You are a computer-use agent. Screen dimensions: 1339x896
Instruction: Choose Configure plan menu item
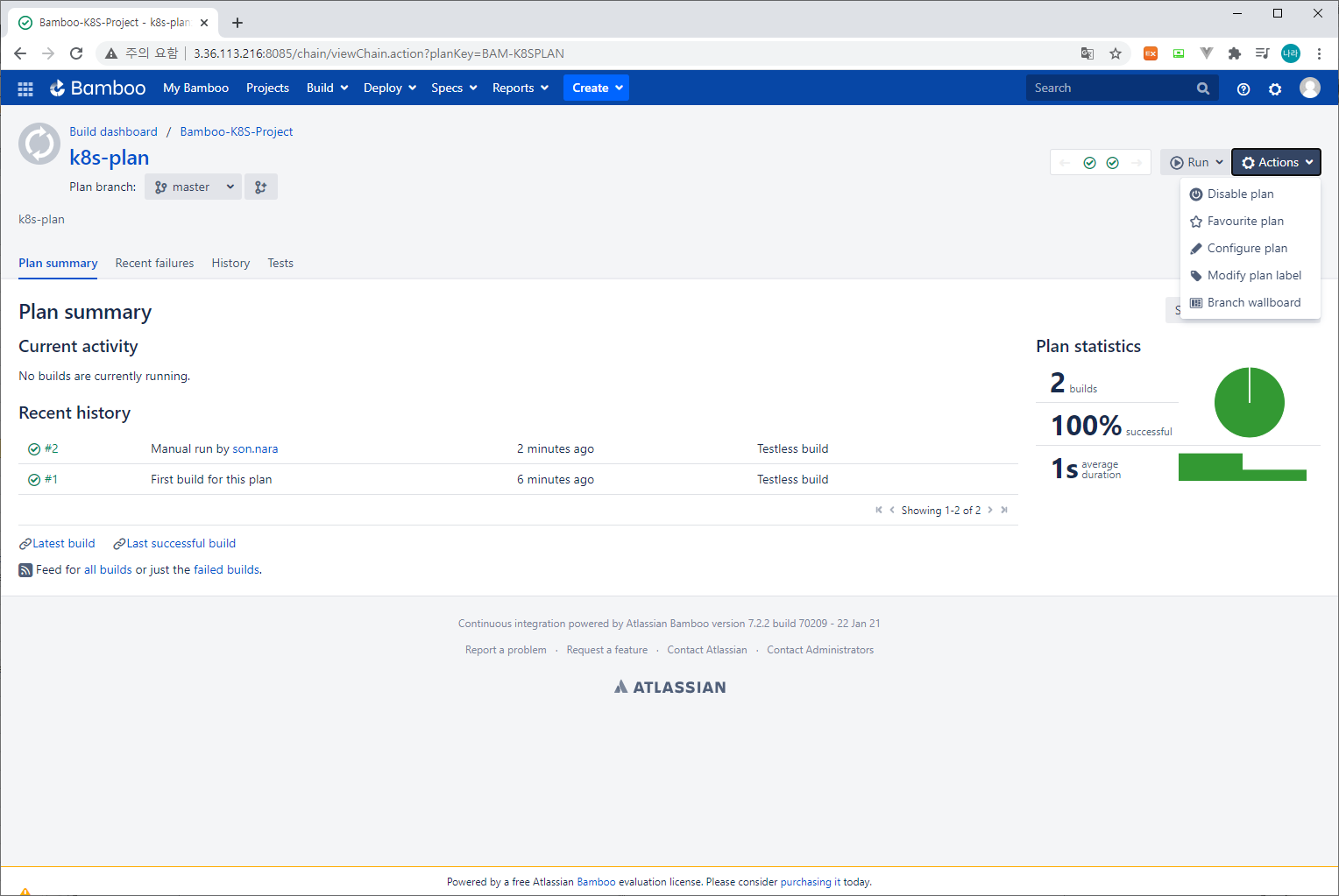(1250, 248)
